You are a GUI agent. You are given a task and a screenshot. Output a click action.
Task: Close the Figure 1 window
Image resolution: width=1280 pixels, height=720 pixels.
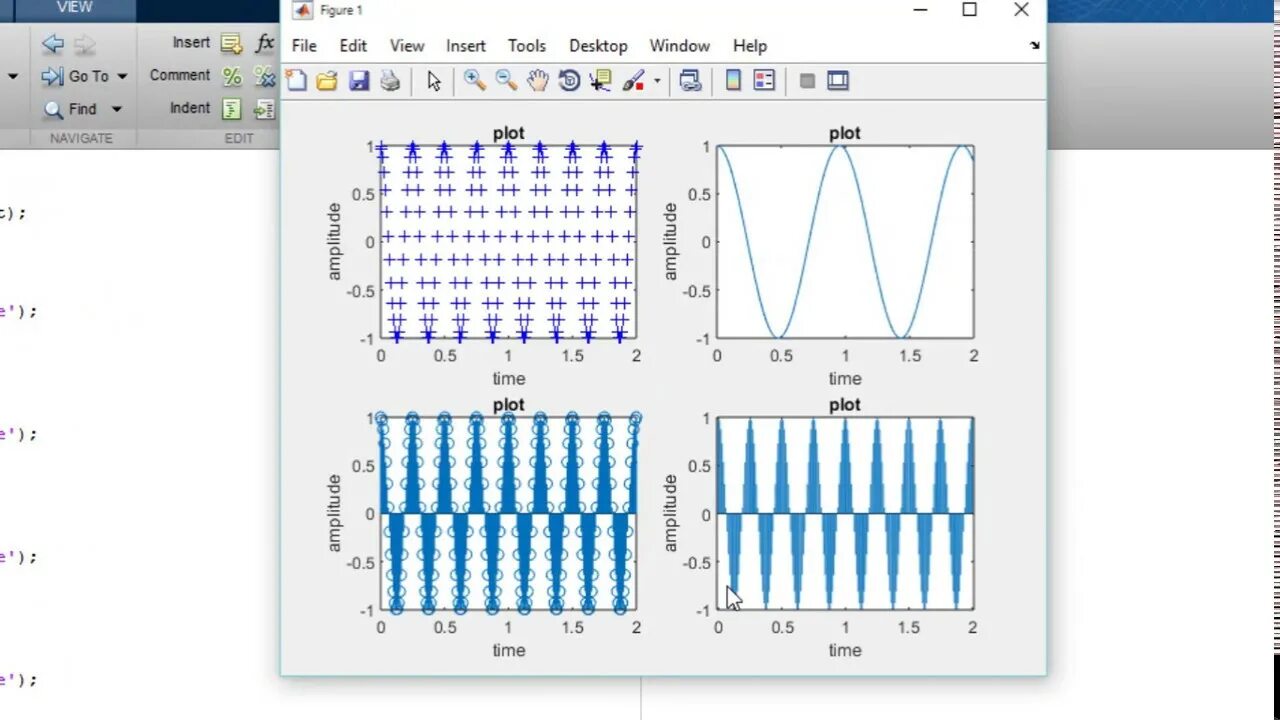pyautogui.click(x=1020, y=10)
